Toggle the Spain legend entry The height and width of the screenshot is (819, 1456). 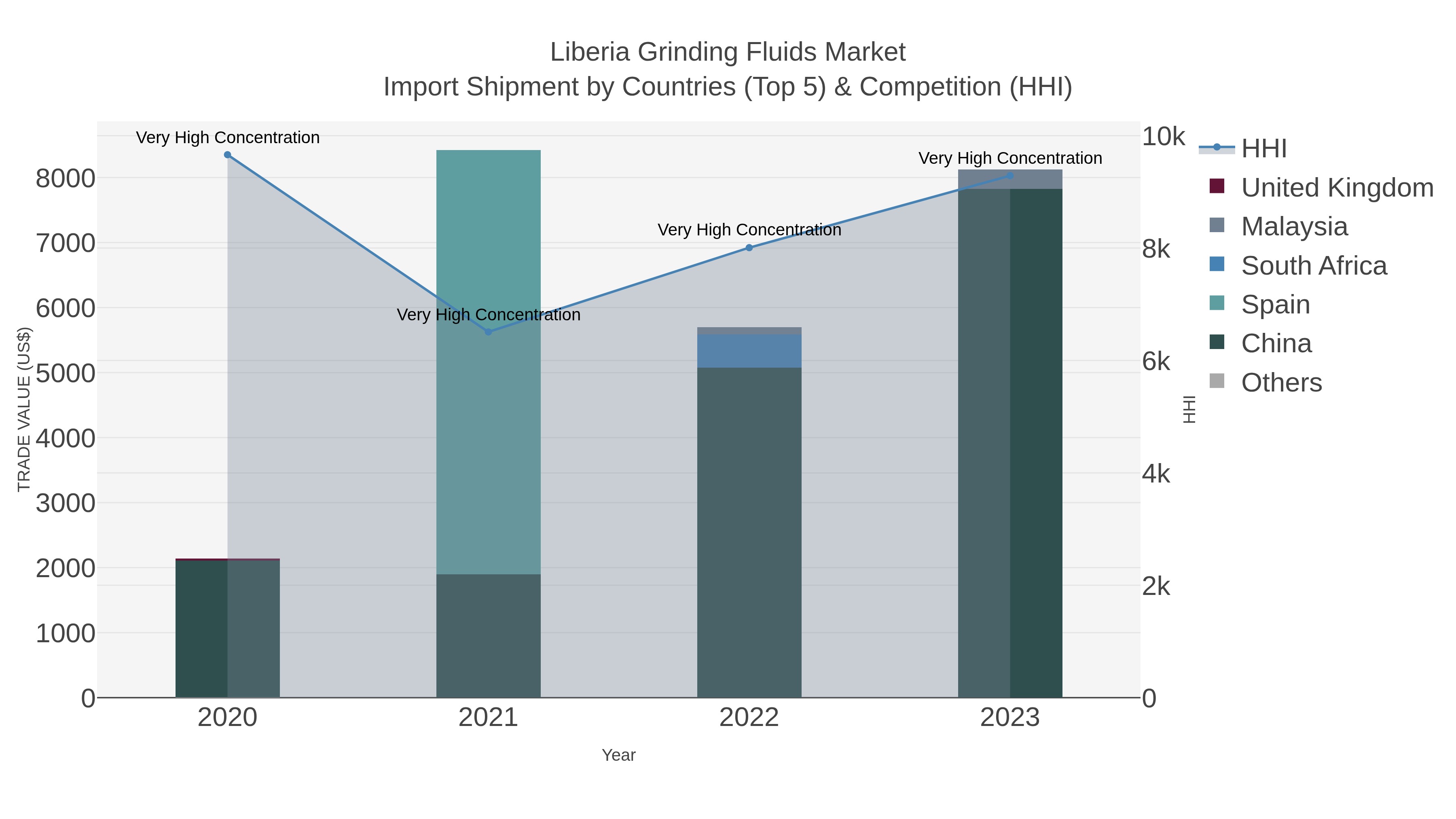(x=1259, y=304)
